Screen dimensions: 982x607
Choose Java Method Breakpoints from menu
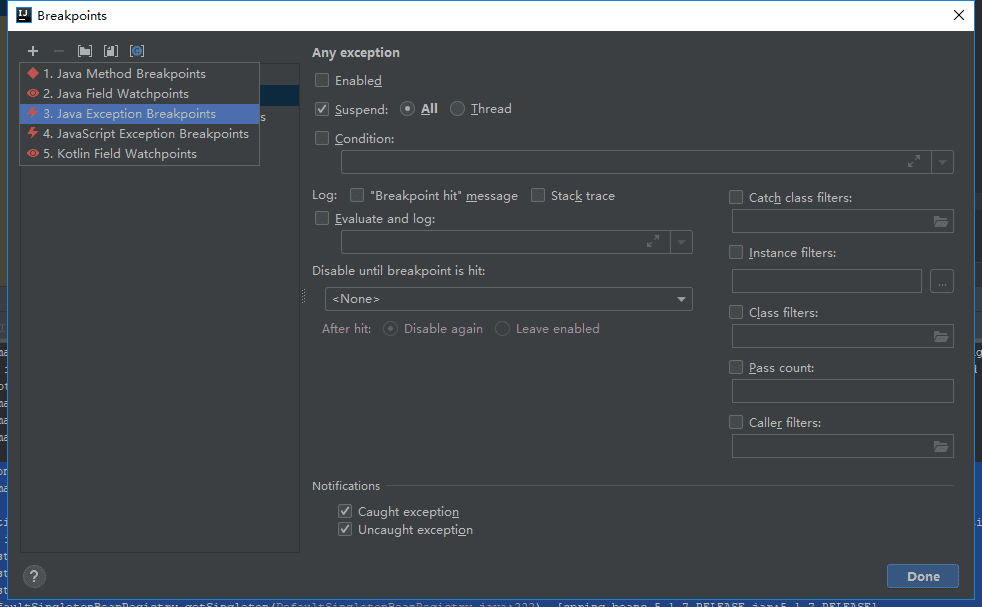click(124, 74)
